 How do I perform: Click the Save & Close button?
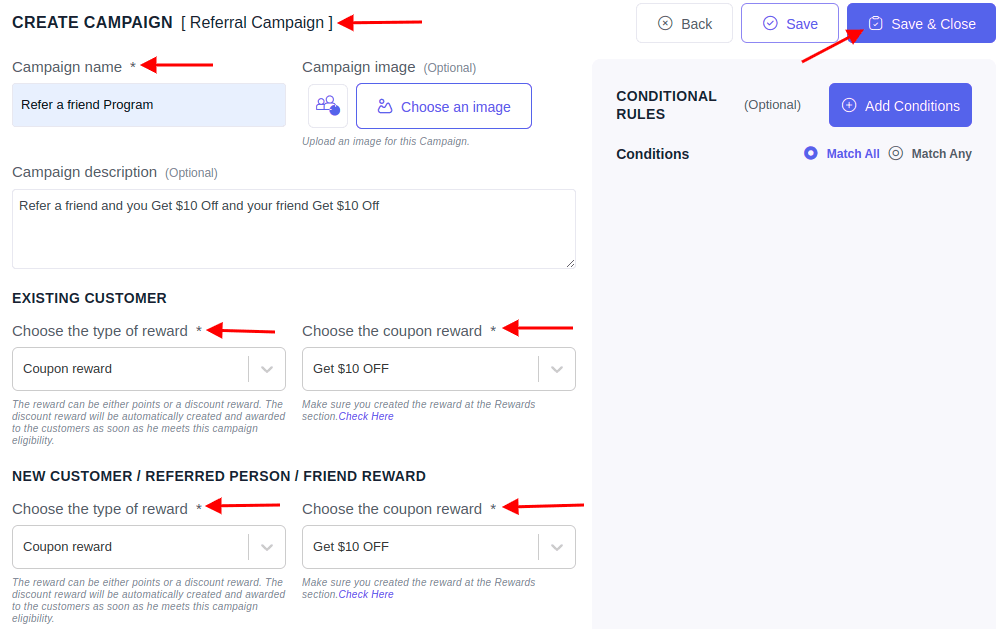click(920, 22)
